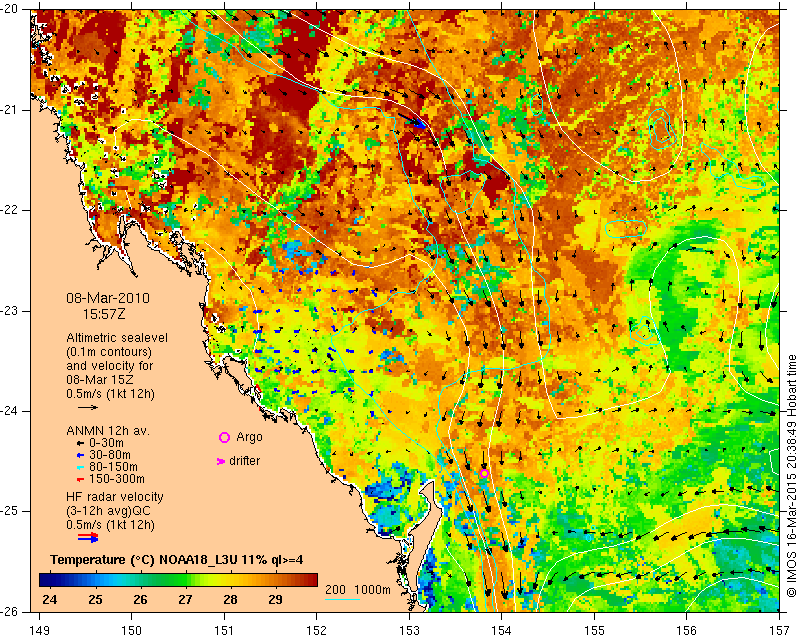Screen dimensions: 800x640
Task: Click the '(0.1m contours)' text
Action: point(109,352)
